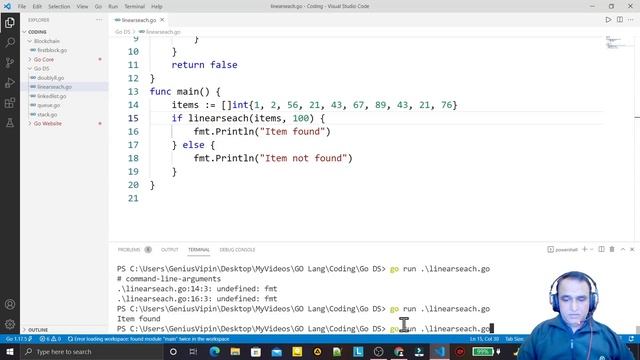The width and height of the screenshot is (640, 360).
Task: Open Task View on taskbar
Action: (193, 351)
